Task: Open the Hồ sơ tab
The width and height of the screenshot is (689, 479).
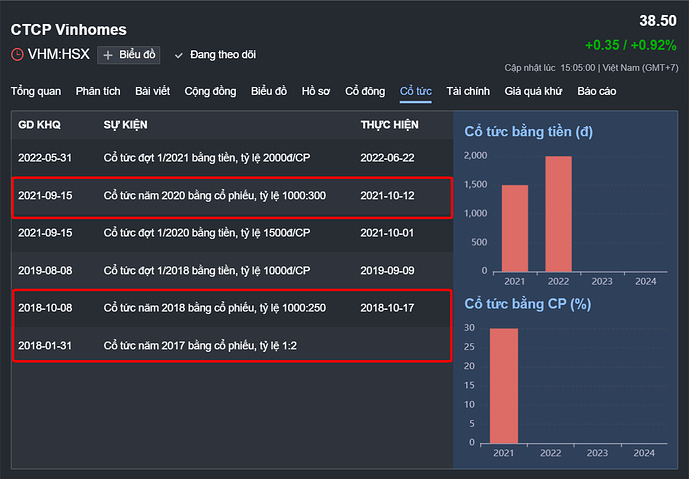Action: pos(316,91)
